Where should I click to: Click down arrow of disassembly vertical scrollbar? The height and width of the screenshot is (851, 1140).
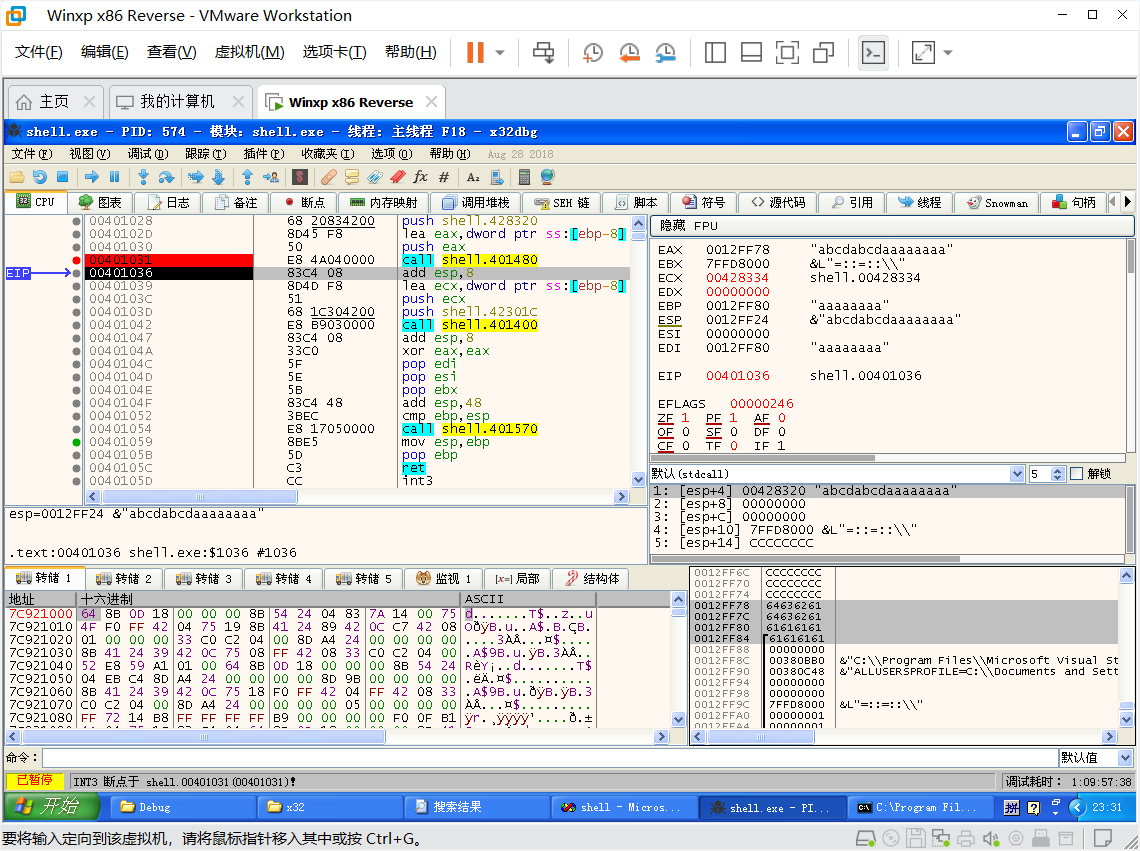click(638, 479)
